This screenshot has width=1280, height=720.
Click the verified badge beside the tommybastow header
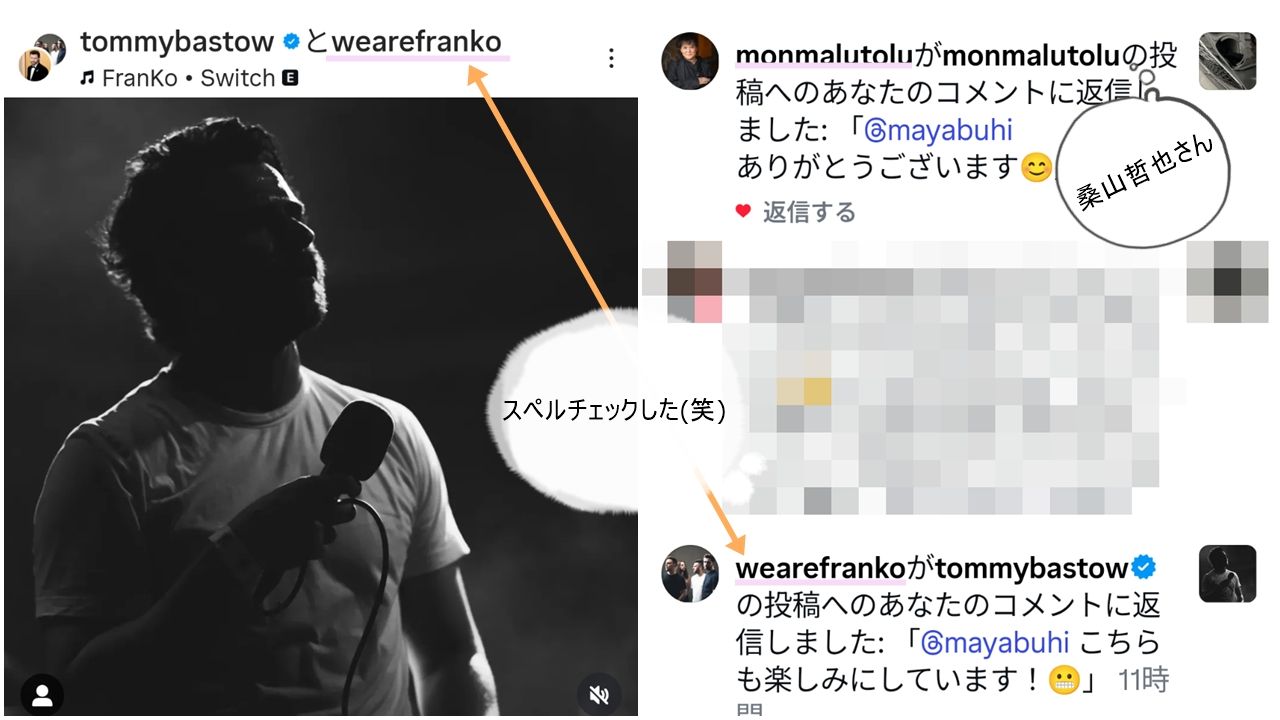291,42
